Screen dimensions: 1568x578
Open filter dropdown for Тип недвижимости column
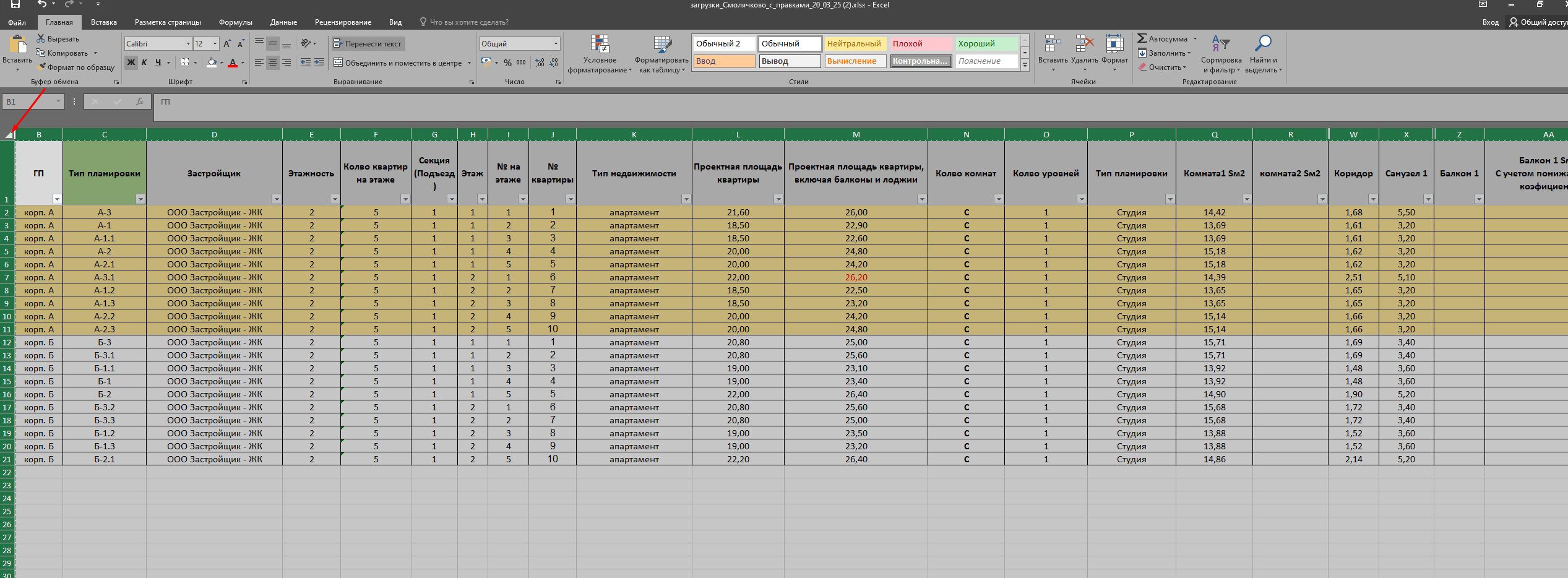coord(686,199)
